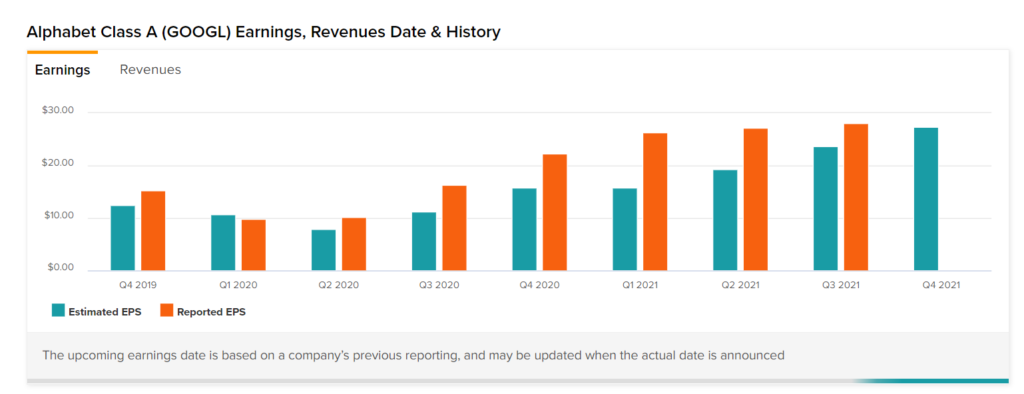Image resolution: width=1024 pixels, height=394 pixels.
Task: Click the Q3 2020 estimated EPS bar
Action: coord(424,242)
